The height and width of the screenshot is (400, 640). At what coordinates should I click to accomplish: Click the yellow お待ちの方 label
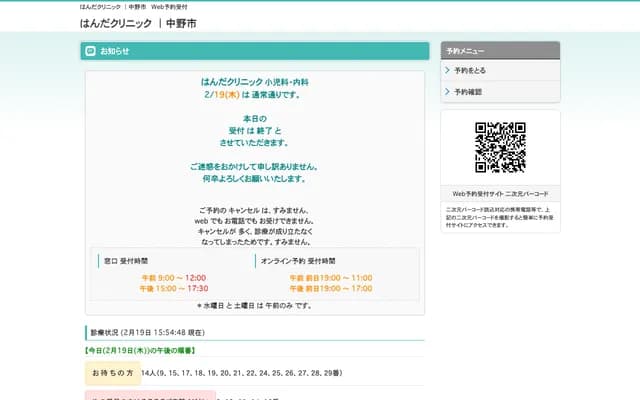point(112,373)
